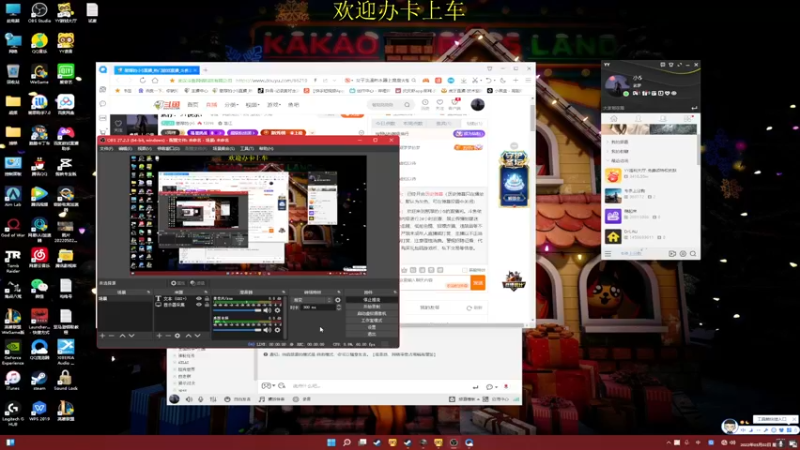Open the Logitech G HUB desktop shortcut
This screenshot has height=450, width=800.
pos(13,413)
